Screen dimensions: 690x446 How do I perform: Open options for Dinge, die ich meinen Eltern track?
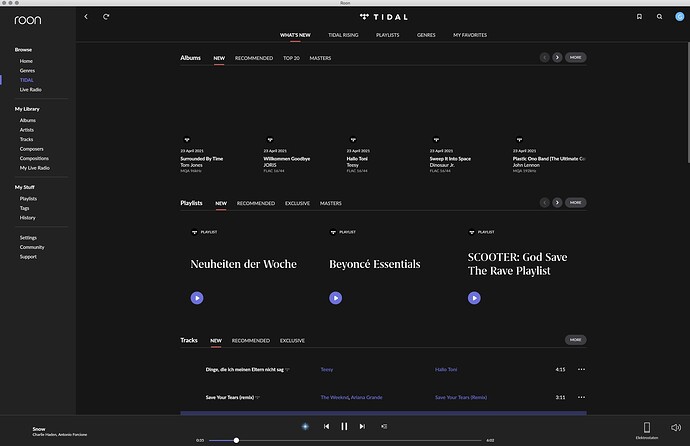[x=581, y=369]
